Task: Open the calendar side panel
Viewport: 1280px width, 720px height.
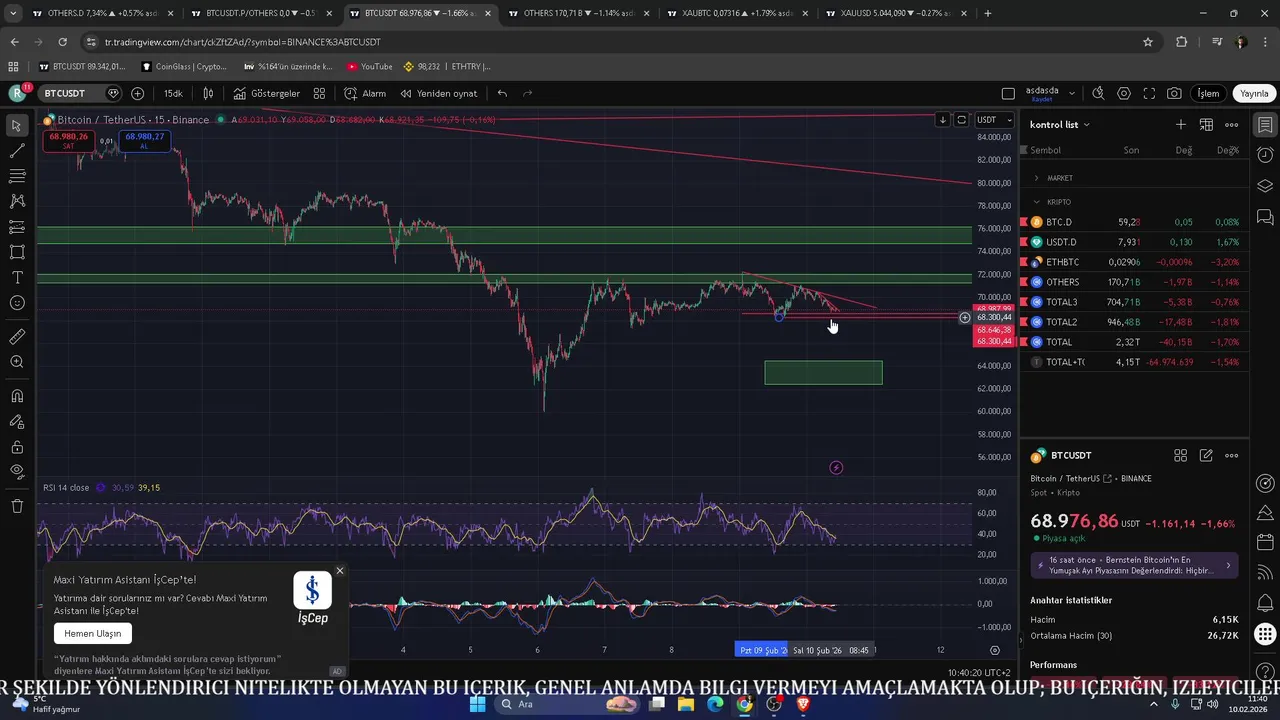Action: pyautogui.click(x=1265, y=541)
